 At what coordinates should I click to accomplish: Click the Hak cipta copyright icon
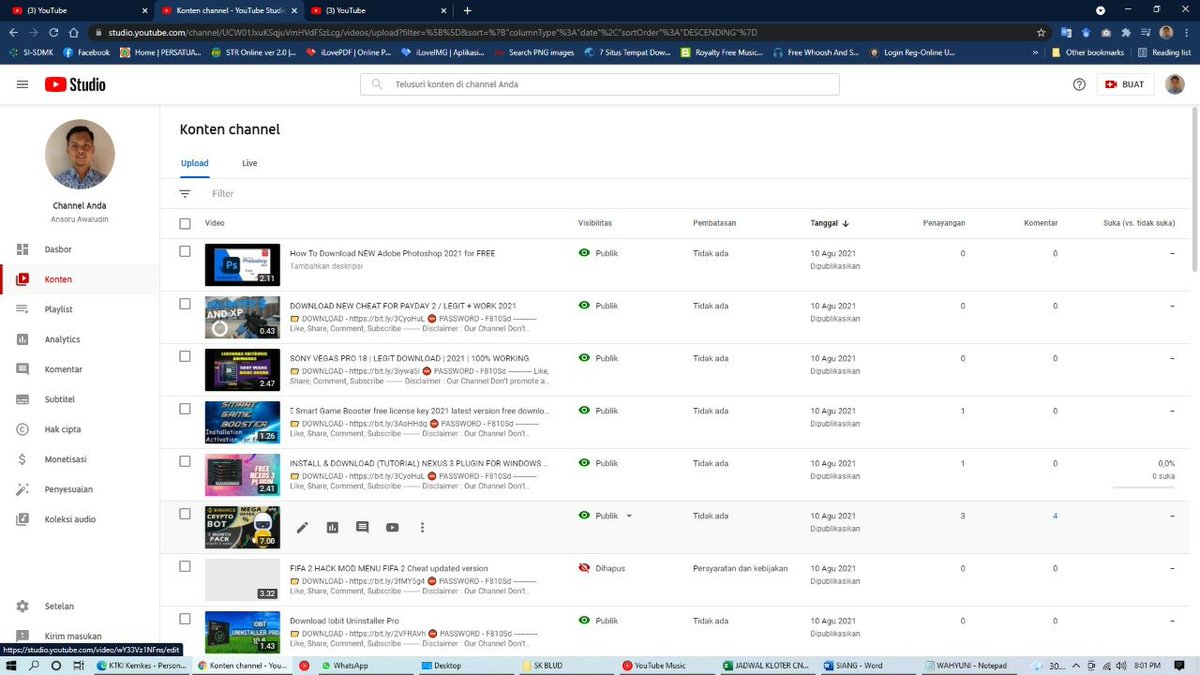coord(22,429)
